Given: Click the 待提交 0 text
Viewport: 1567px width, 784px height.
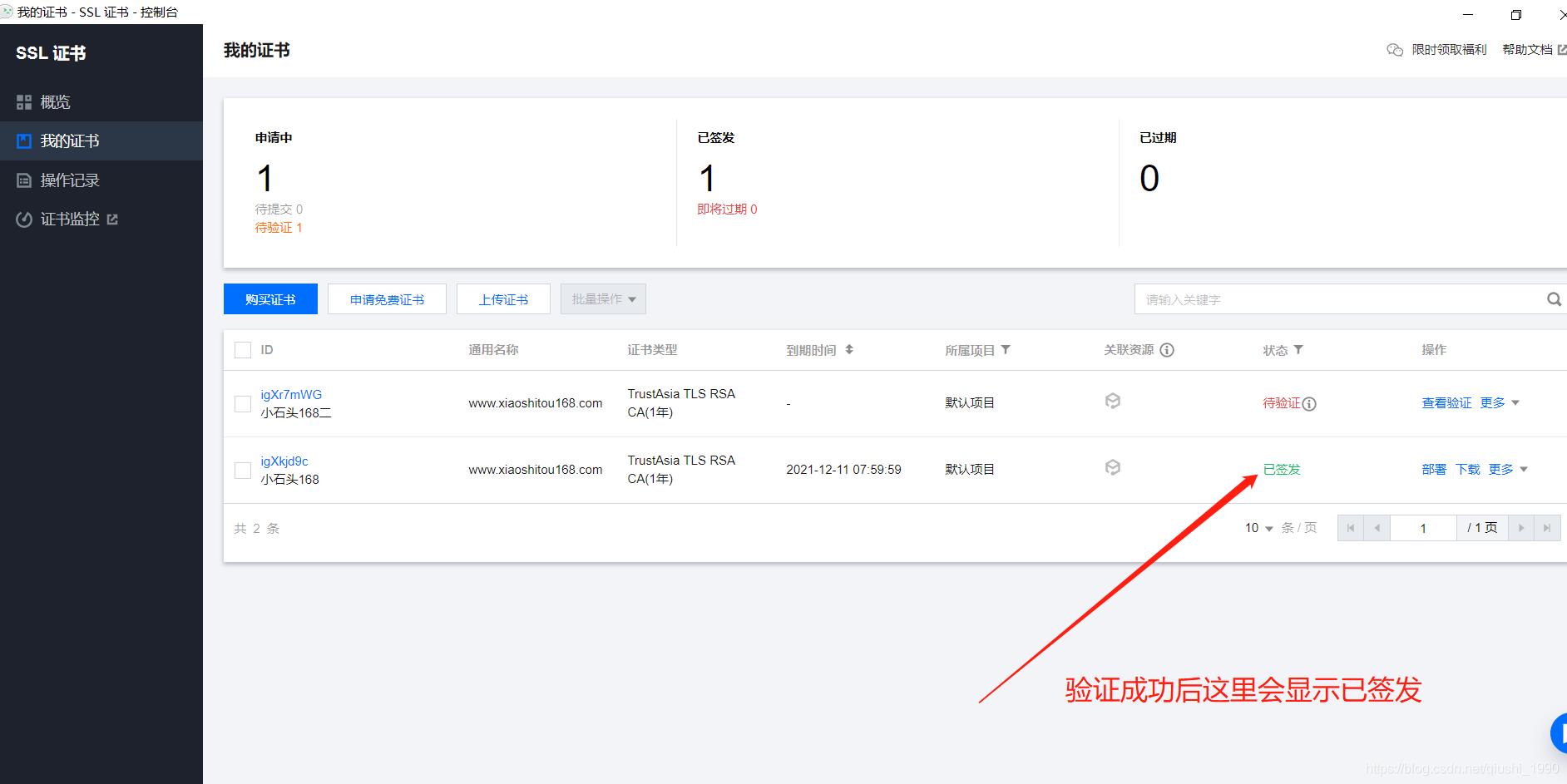Looking at the screenshot, I should coord(279,210).
